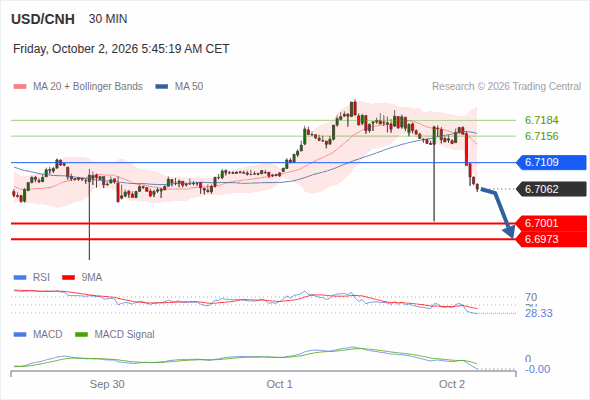Click the MACD Signal green legend swatch

pyautogui.click(x=82, y=335)
